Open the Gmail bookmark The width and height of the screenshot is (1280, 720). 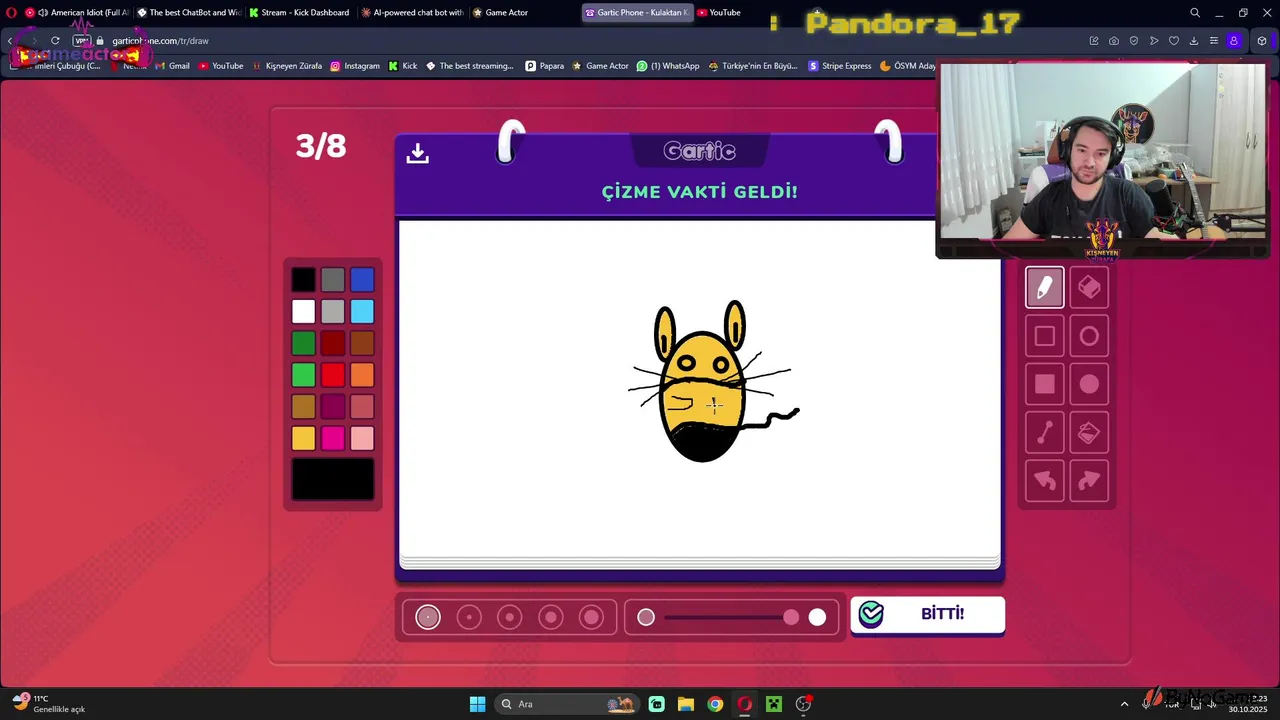(171, 66)
